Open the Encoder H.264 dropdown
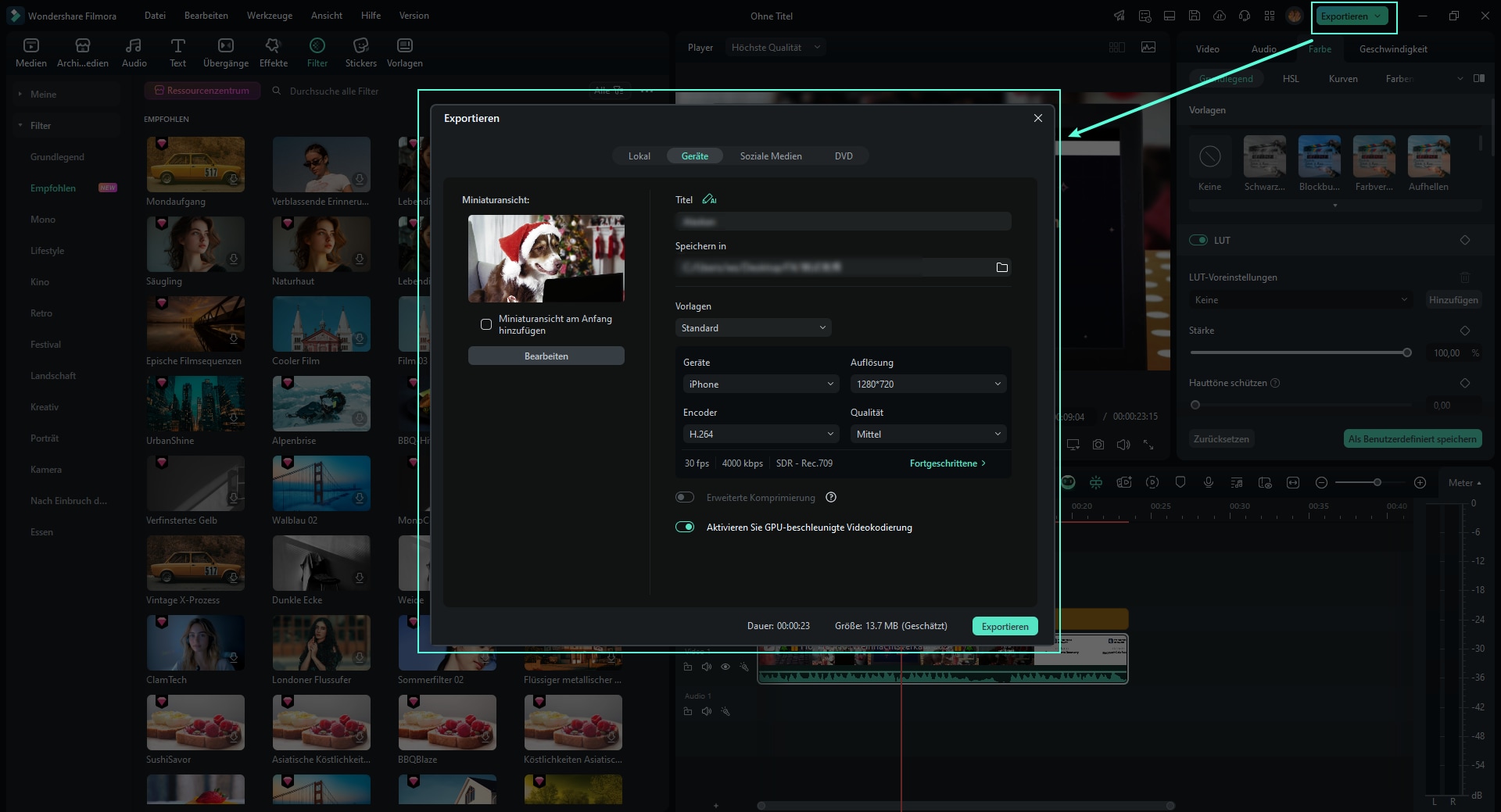 pyautogui.click(x=761, y=434)
